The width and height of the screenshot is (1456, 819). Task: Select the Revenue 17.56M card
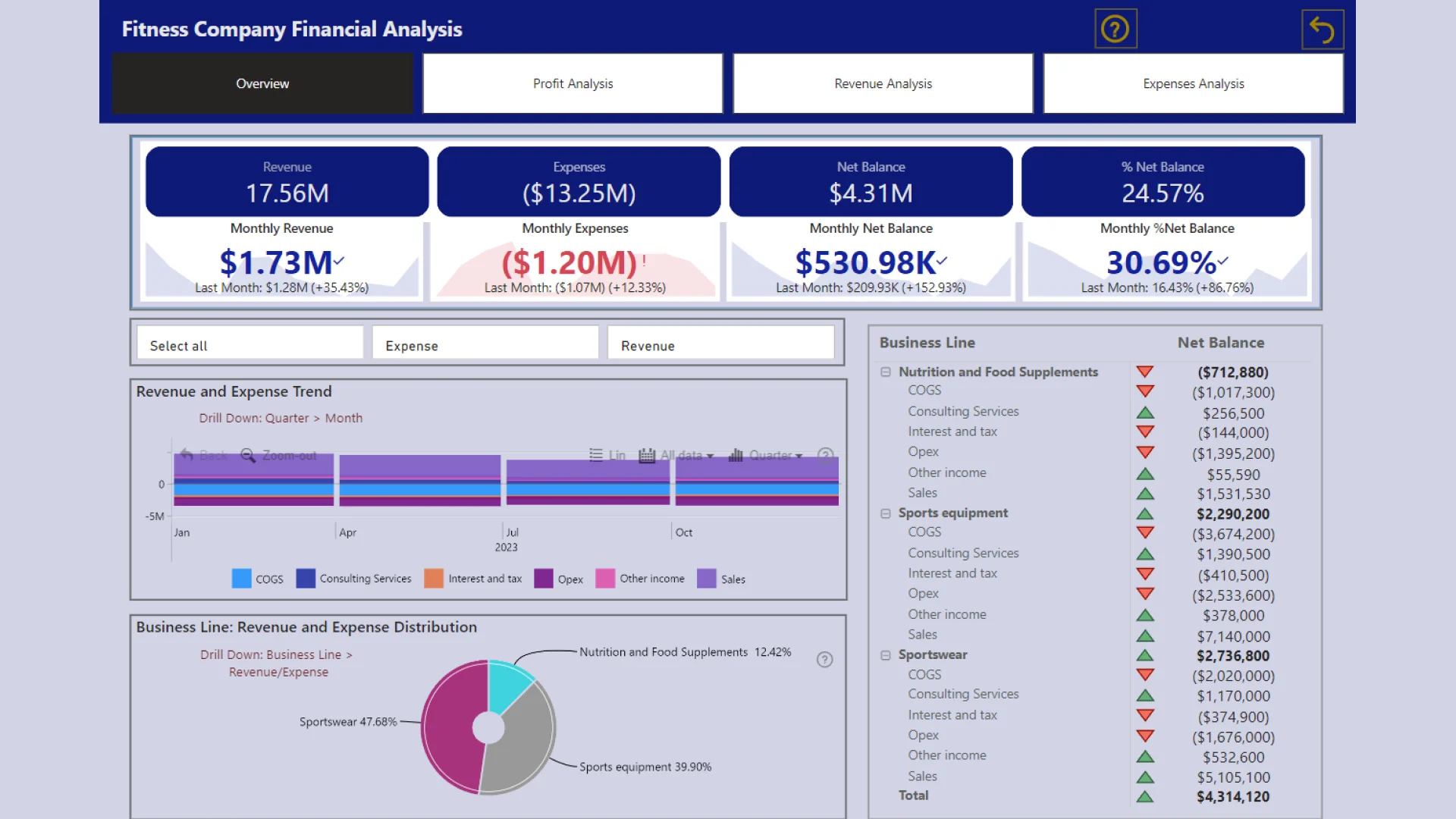(x=287, y=182)
